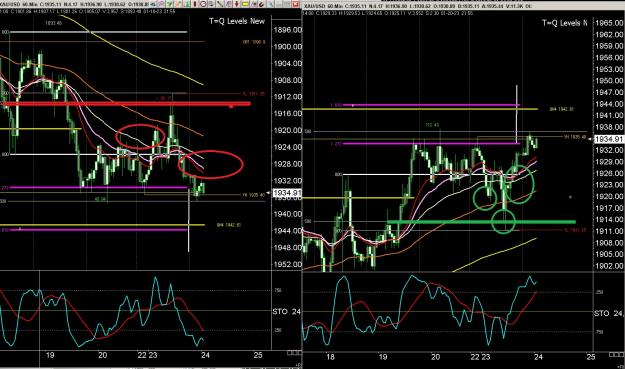Click 1896.00 on the left chart price axis
Viewport: 625px width, 369px height.
pos(287,30)
